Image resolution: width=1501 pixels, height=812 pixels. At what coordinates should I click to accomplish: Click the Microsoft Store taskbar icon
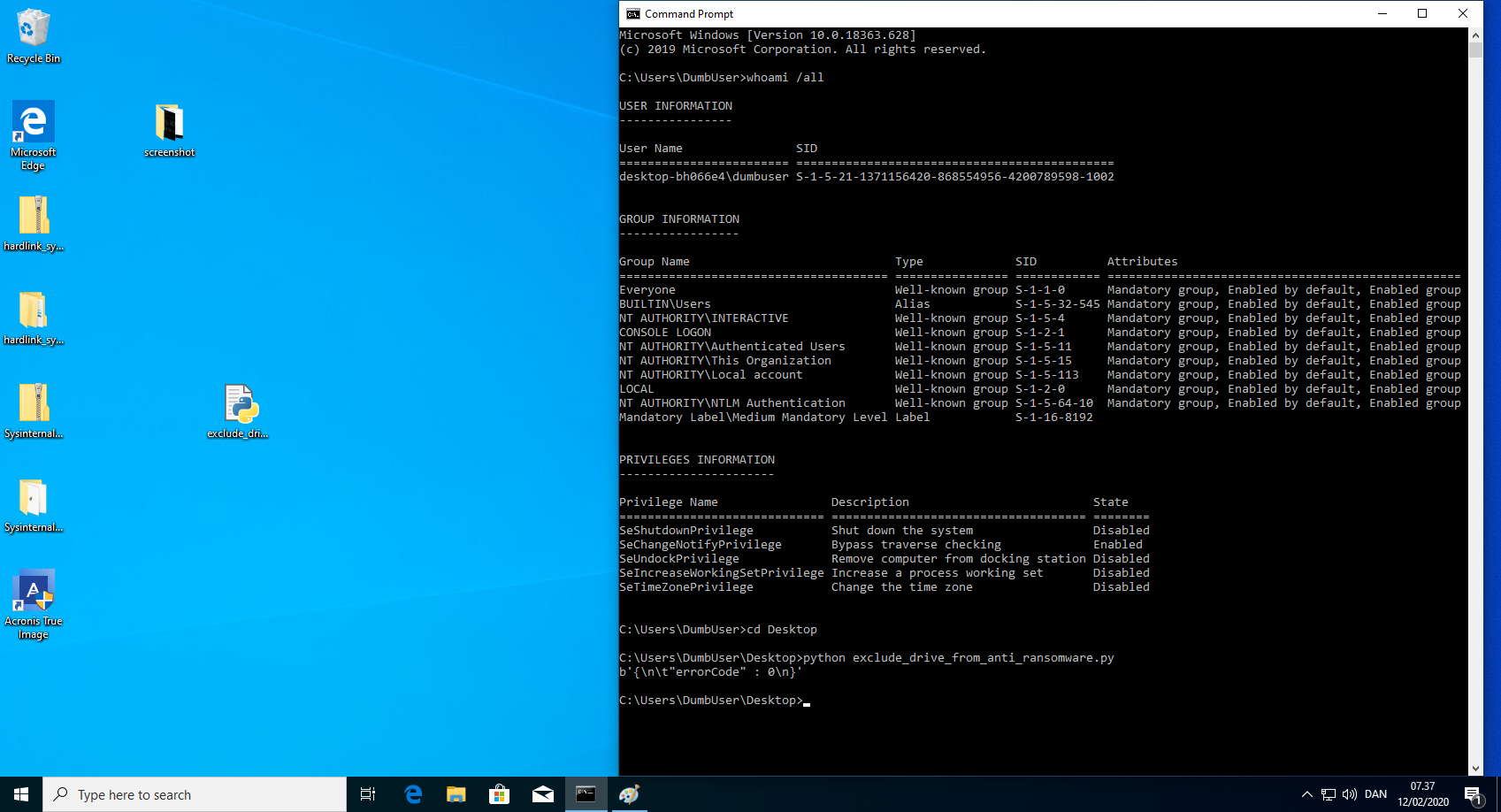(x=499, y=794)
